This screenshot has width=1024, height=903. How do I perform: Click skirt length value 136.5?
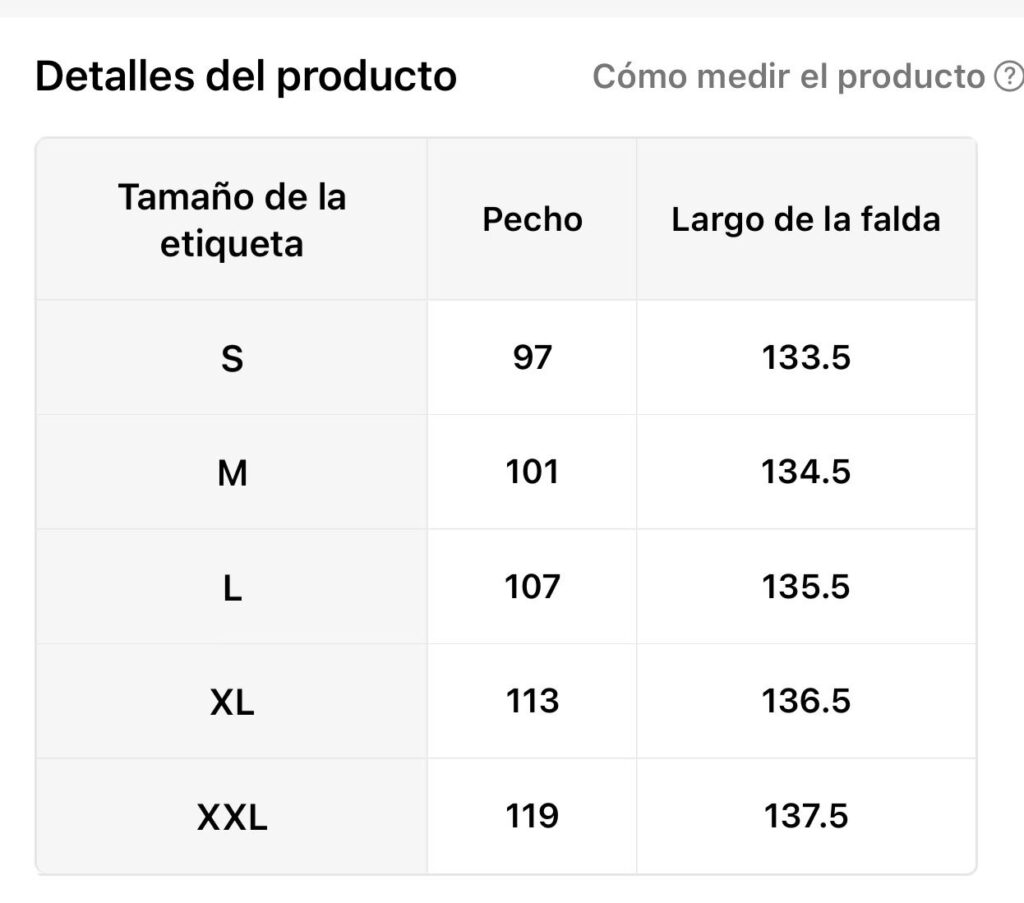click(806, 701)
